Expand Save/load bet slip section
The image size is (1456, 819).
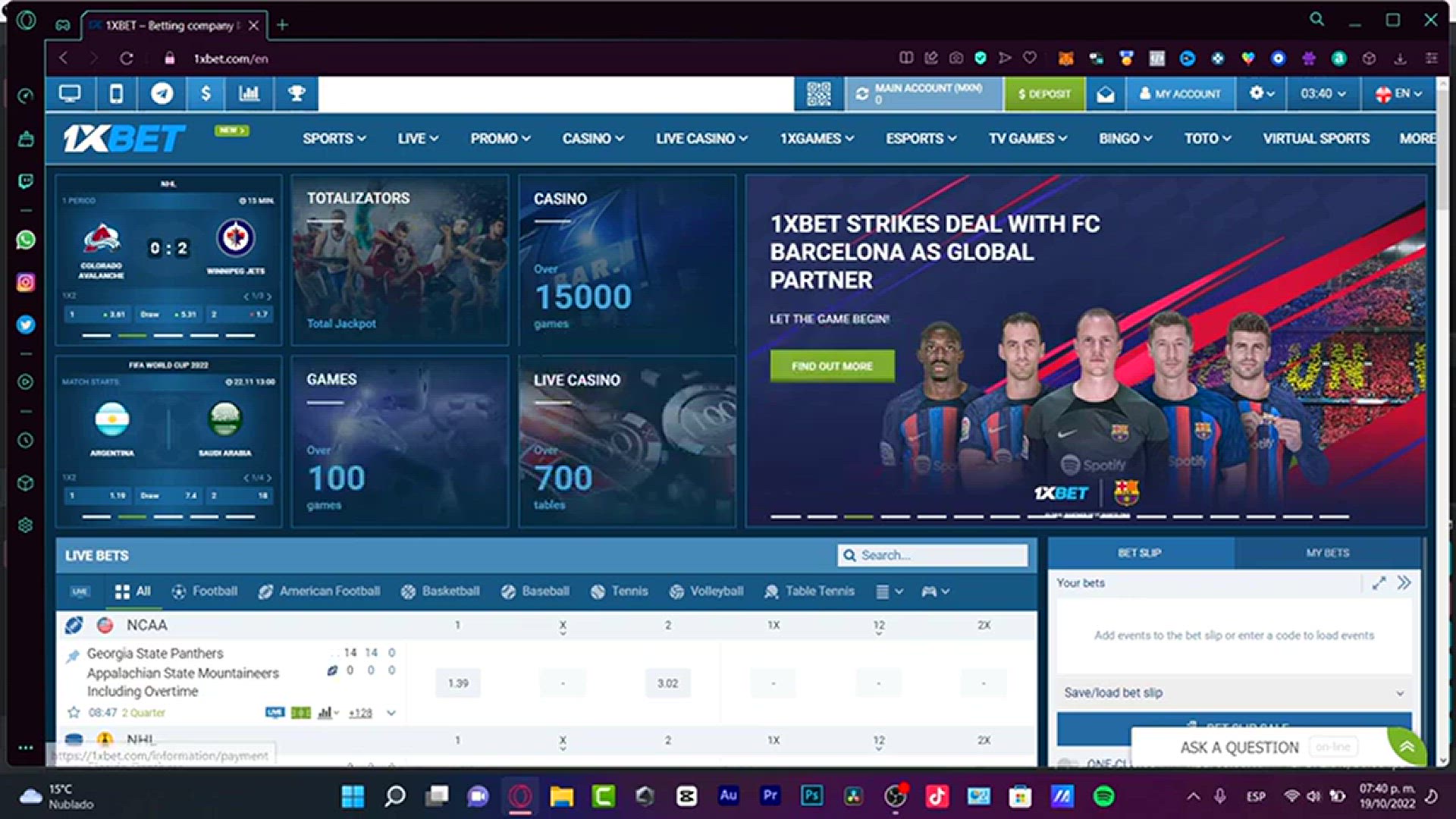coord(1234,693)
